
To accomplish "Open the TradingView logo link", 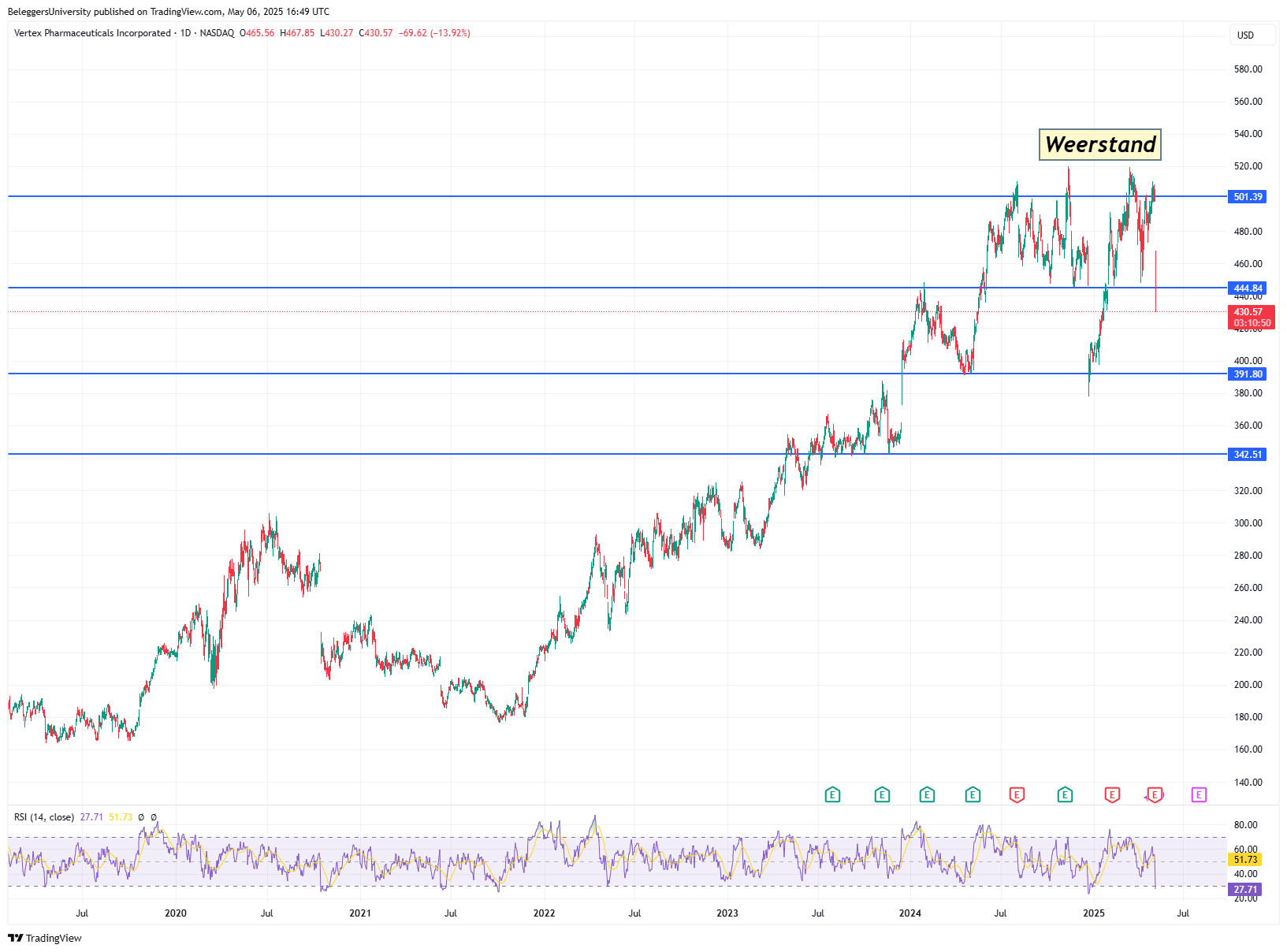I will tap(45, 938).
